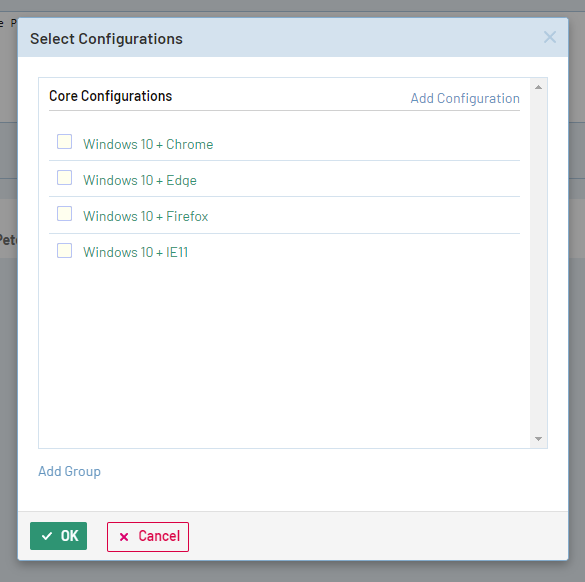Open the Windows 10 + Chrome configuration

pos(148,144)
